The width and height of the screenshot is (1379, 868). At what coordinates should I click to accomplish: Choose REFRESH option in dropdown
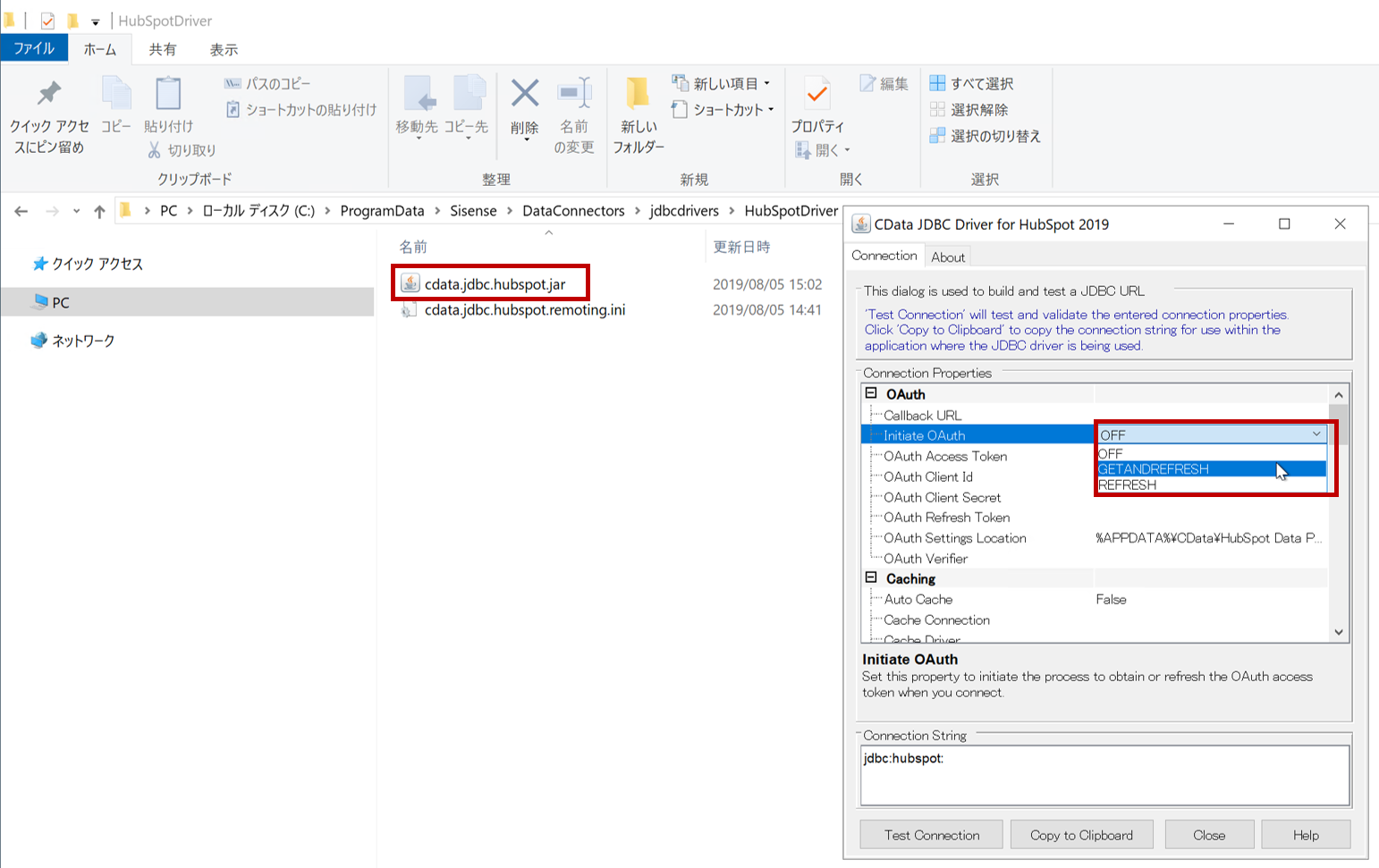(x=1212, y=485)
